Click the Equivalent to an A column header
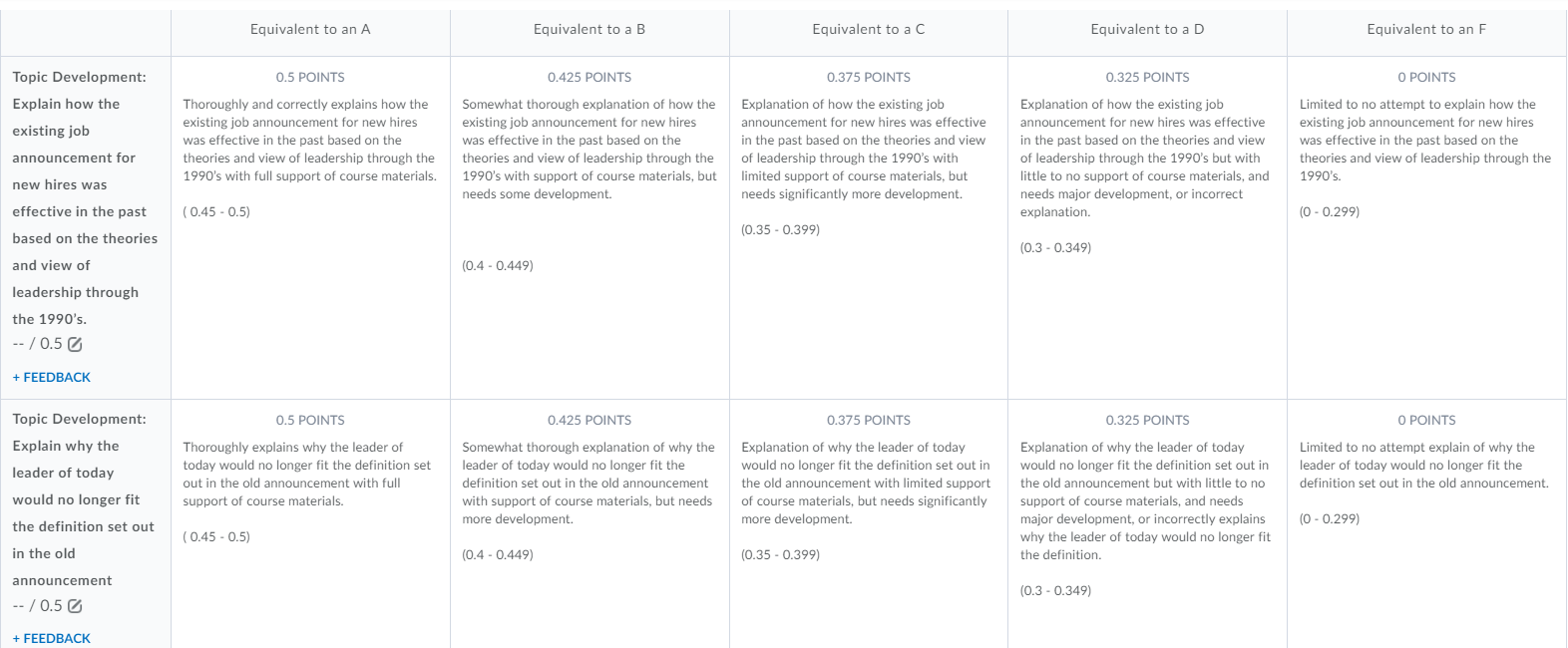Screen dimensions: 1568x648 [x=310, y=29]
